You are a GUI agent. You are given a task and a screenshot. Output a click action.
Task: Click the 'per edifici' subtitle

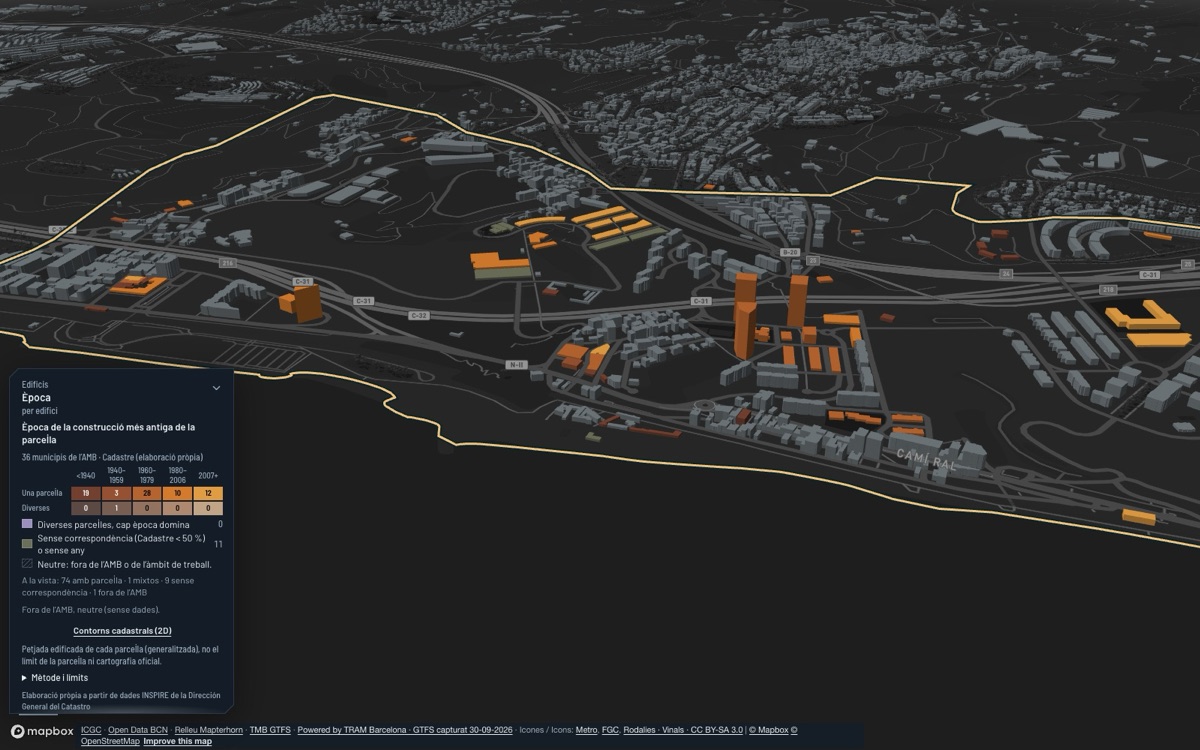[x=40, y=411]
